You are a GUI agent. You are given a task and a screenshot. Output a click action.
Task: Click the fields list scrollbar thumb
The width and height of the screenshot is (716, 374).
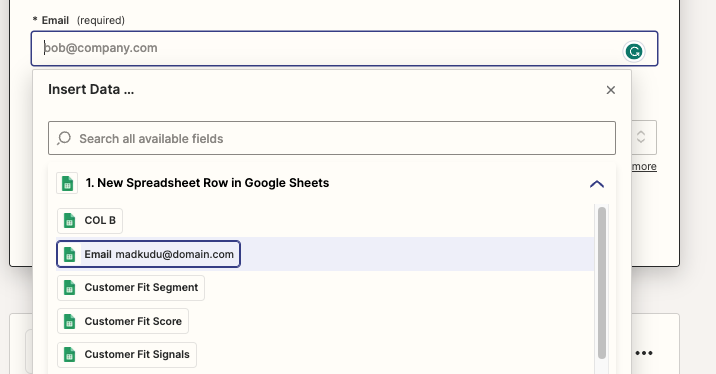602,283
